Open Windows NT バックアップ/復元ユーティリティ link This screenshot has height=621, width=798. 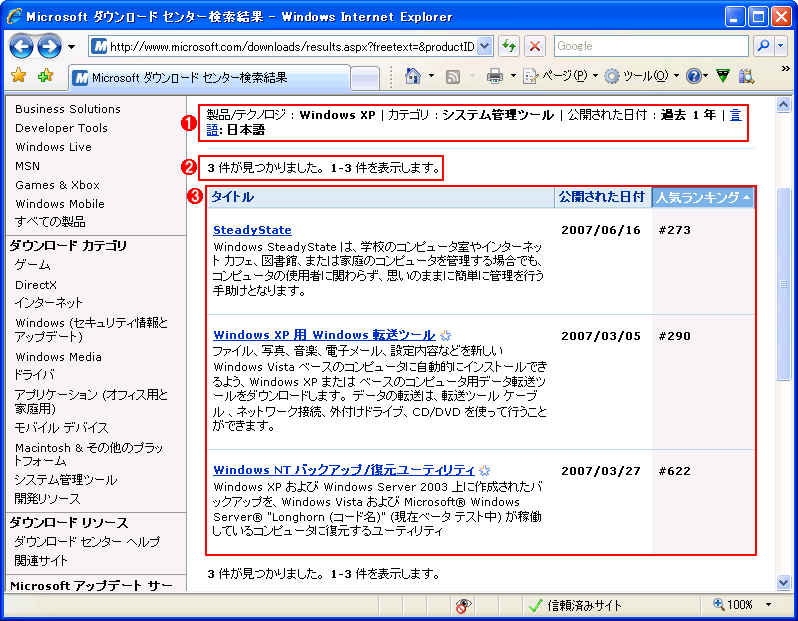click(x=344, y=470)
